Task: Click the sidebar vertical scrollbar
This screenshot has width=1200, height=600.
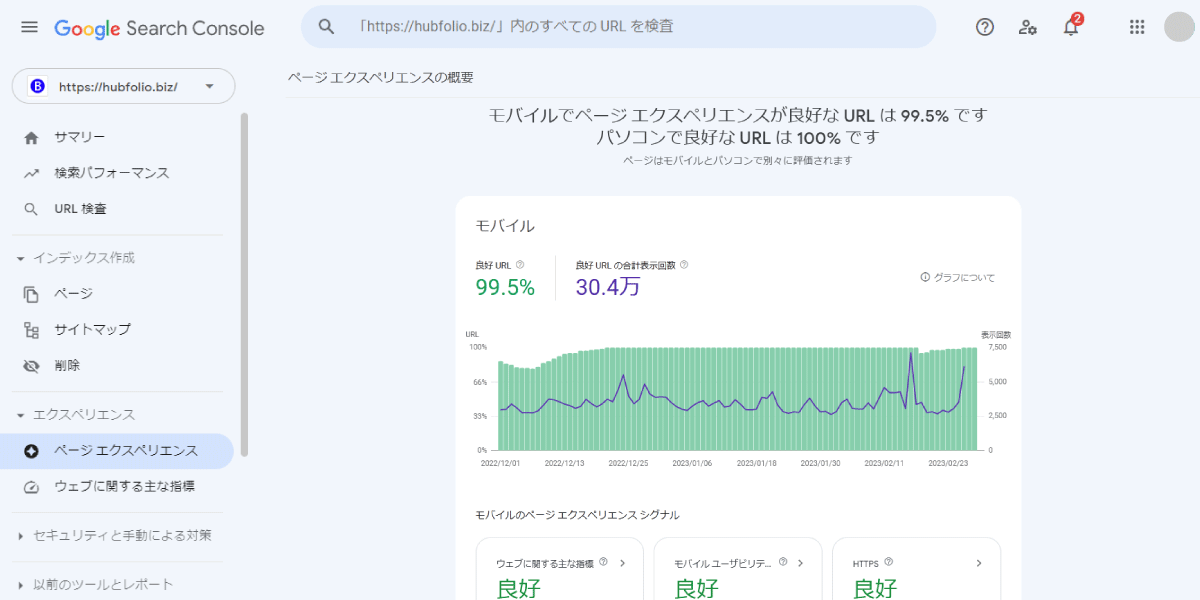Action: click(244, 284)
